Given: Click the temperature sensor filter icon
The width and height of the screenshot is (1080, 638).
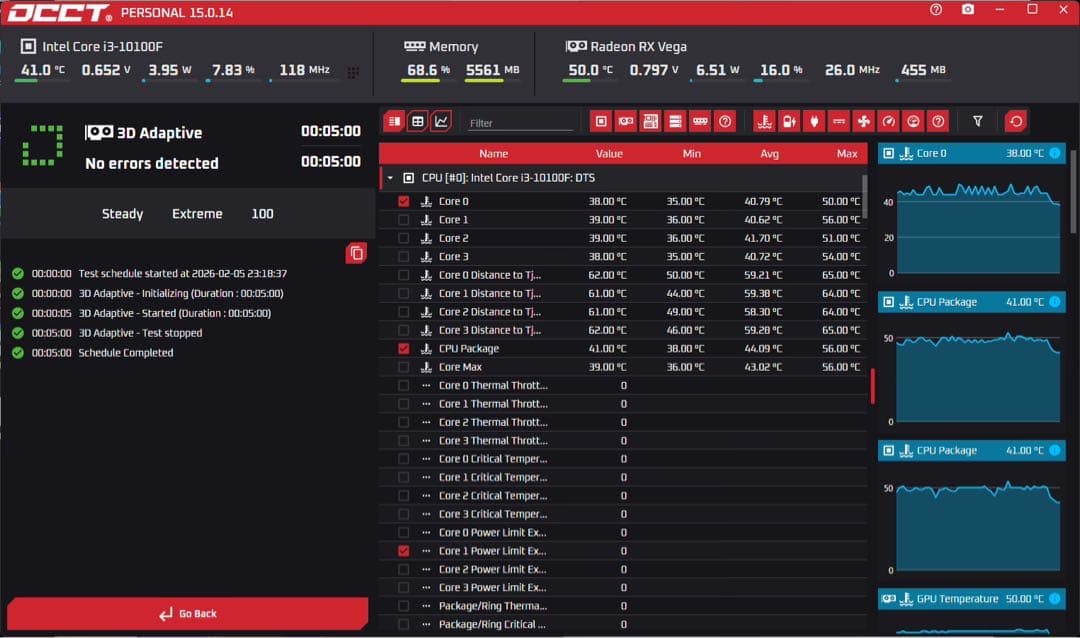Looking at the screenshot, I should click(x=764, y=122).
